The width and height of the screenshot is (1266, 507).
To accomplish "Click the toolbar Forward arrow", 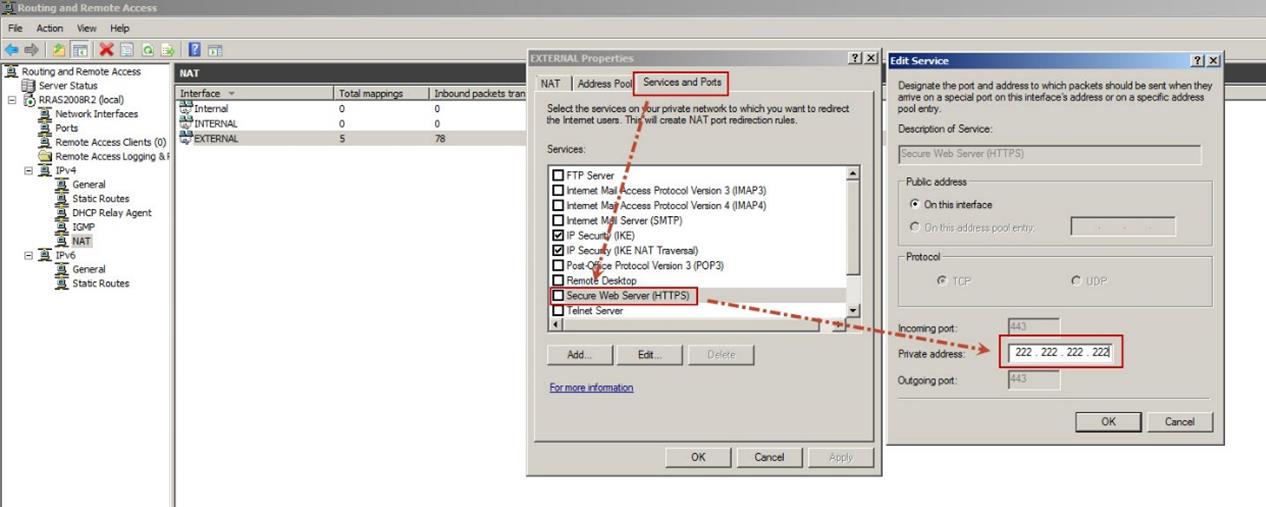I will (x=32, y=50).
